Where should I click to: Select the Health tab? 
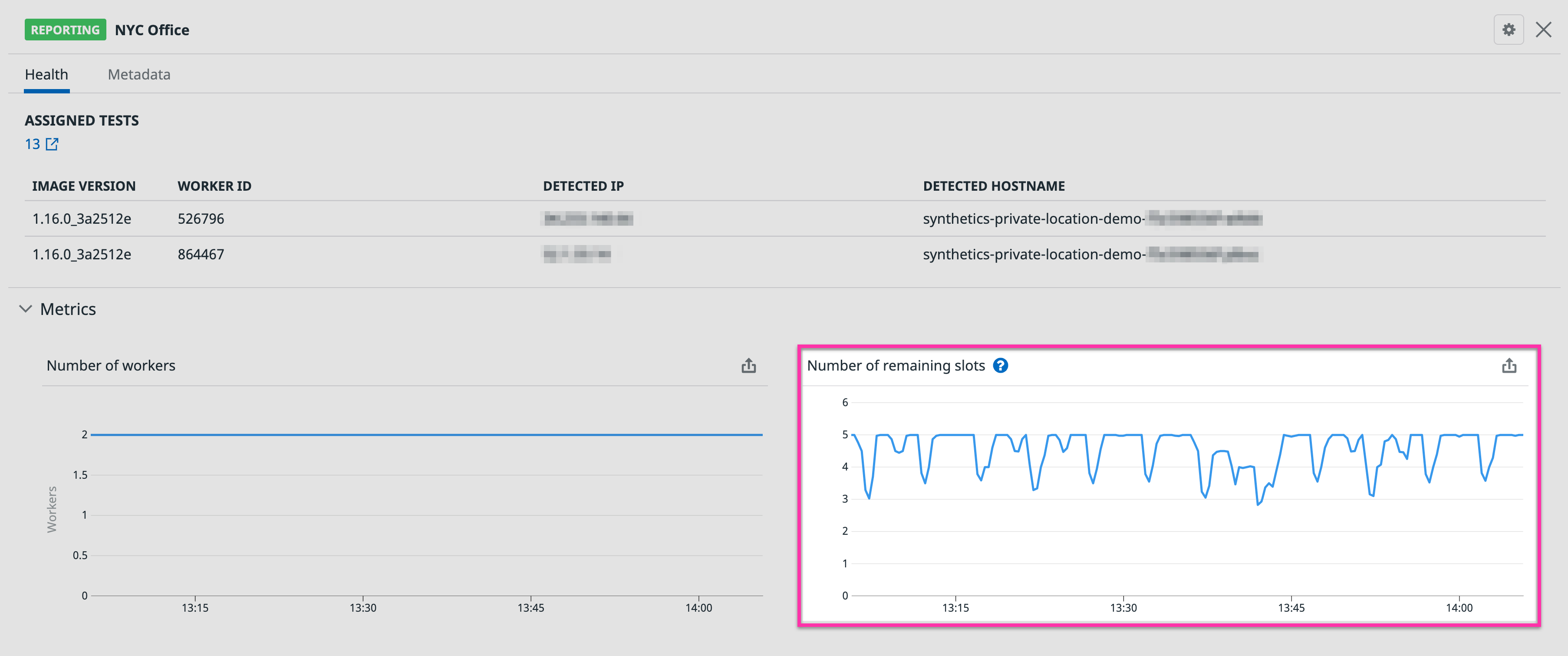pyautogui.click(x=46, y=74)
